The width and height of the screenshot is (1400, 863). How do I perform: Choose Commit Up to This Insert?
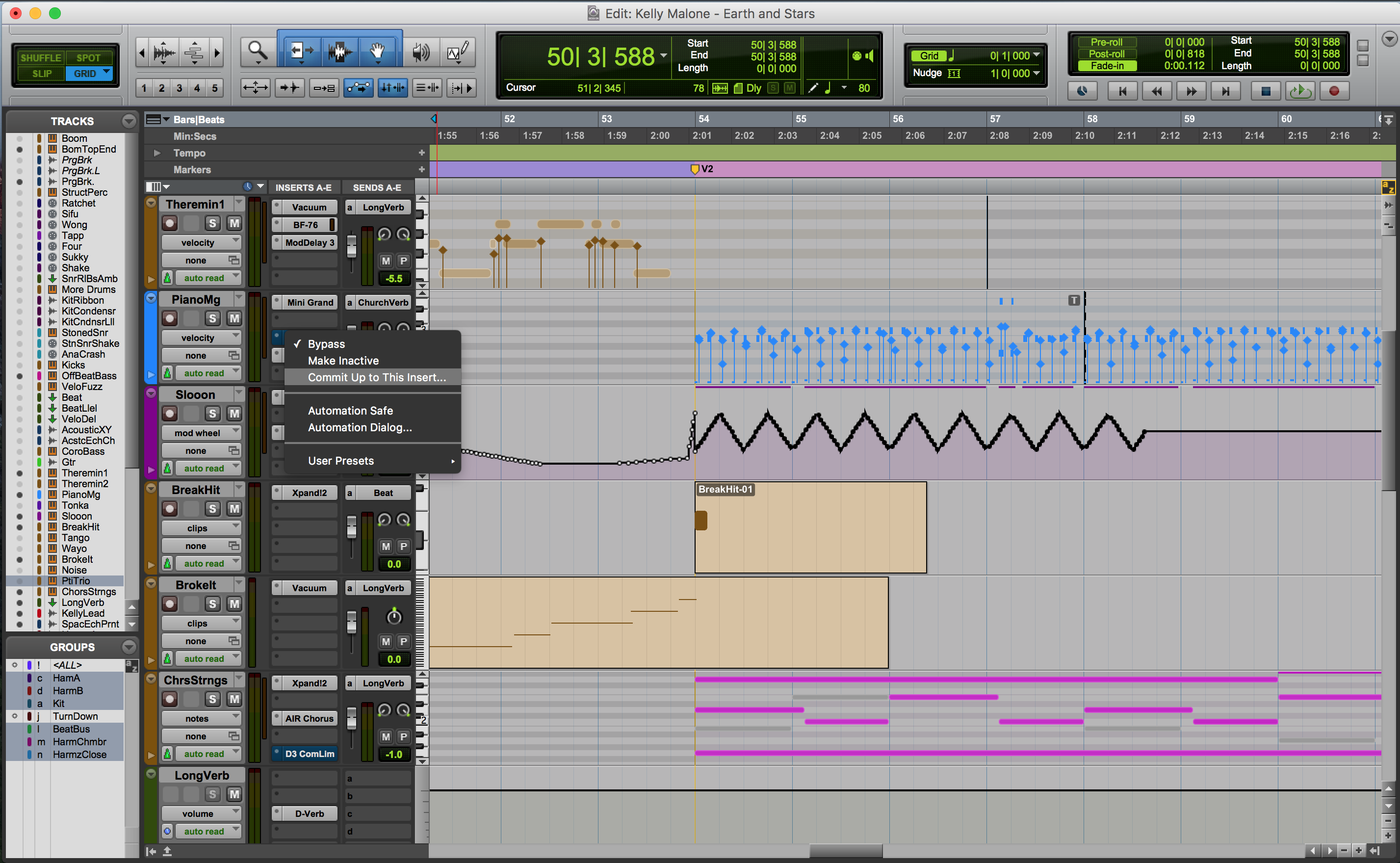tap(377, 377)
